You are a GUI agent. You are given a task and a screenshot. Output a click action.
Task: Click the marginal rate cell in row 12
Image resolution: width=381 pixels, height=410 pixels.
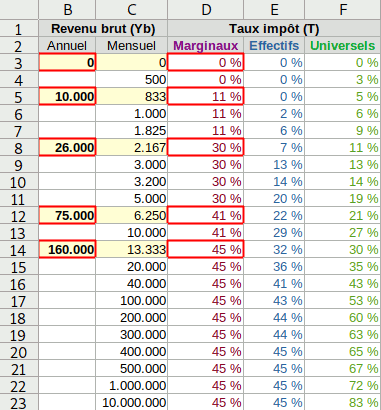click(206, 216)
